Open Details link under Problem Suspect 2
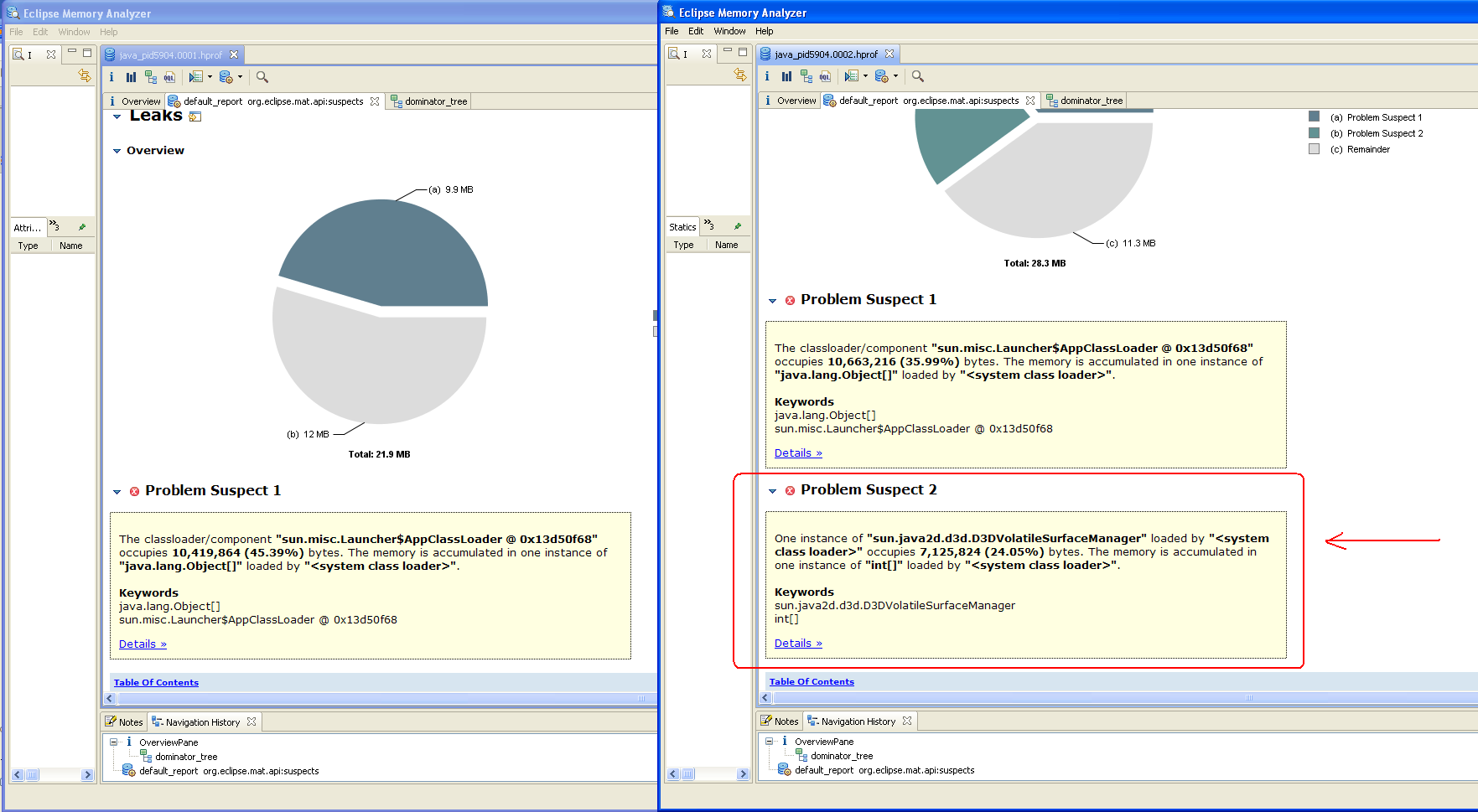Image resolution: width=1478 pixels, height=812 pixels. point(798,644)
